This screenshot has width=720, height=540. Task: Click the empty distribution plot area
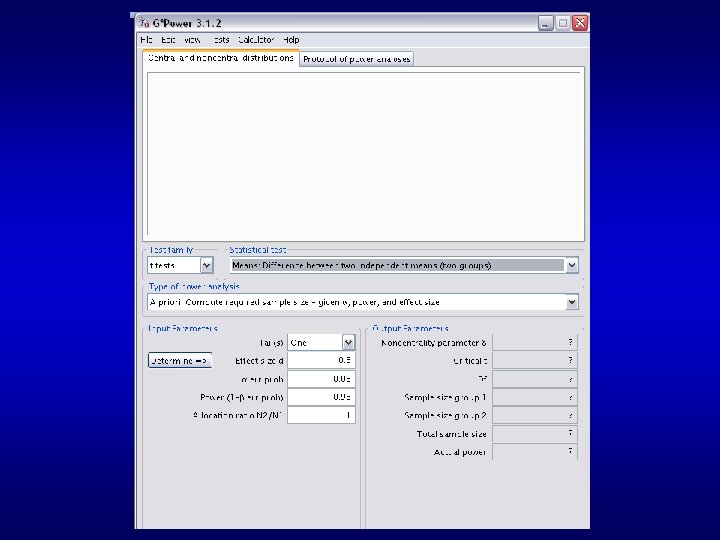[366, 154]
